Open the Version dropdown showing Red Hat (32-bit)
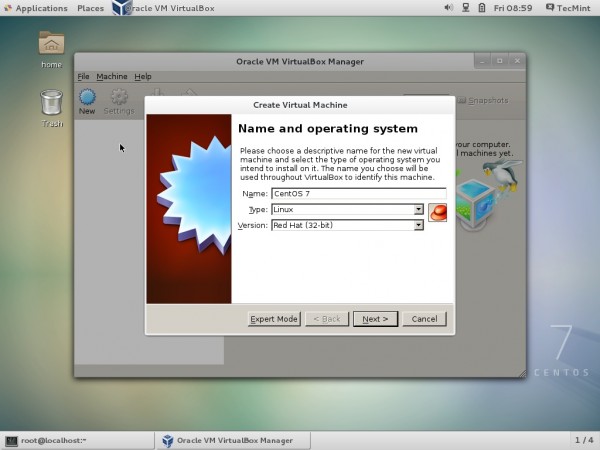Image resolution: width=600 pixels, height=450 pixels. tap(347, 225)
